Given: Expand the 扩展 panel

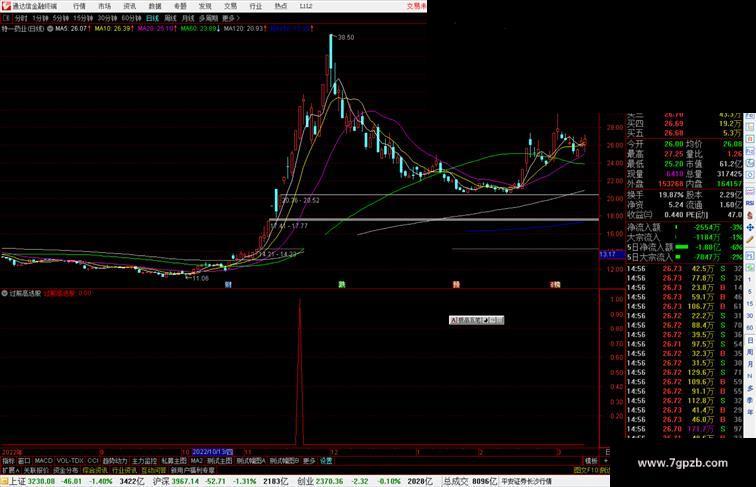Looking at the screenshot, I should 10,470.
